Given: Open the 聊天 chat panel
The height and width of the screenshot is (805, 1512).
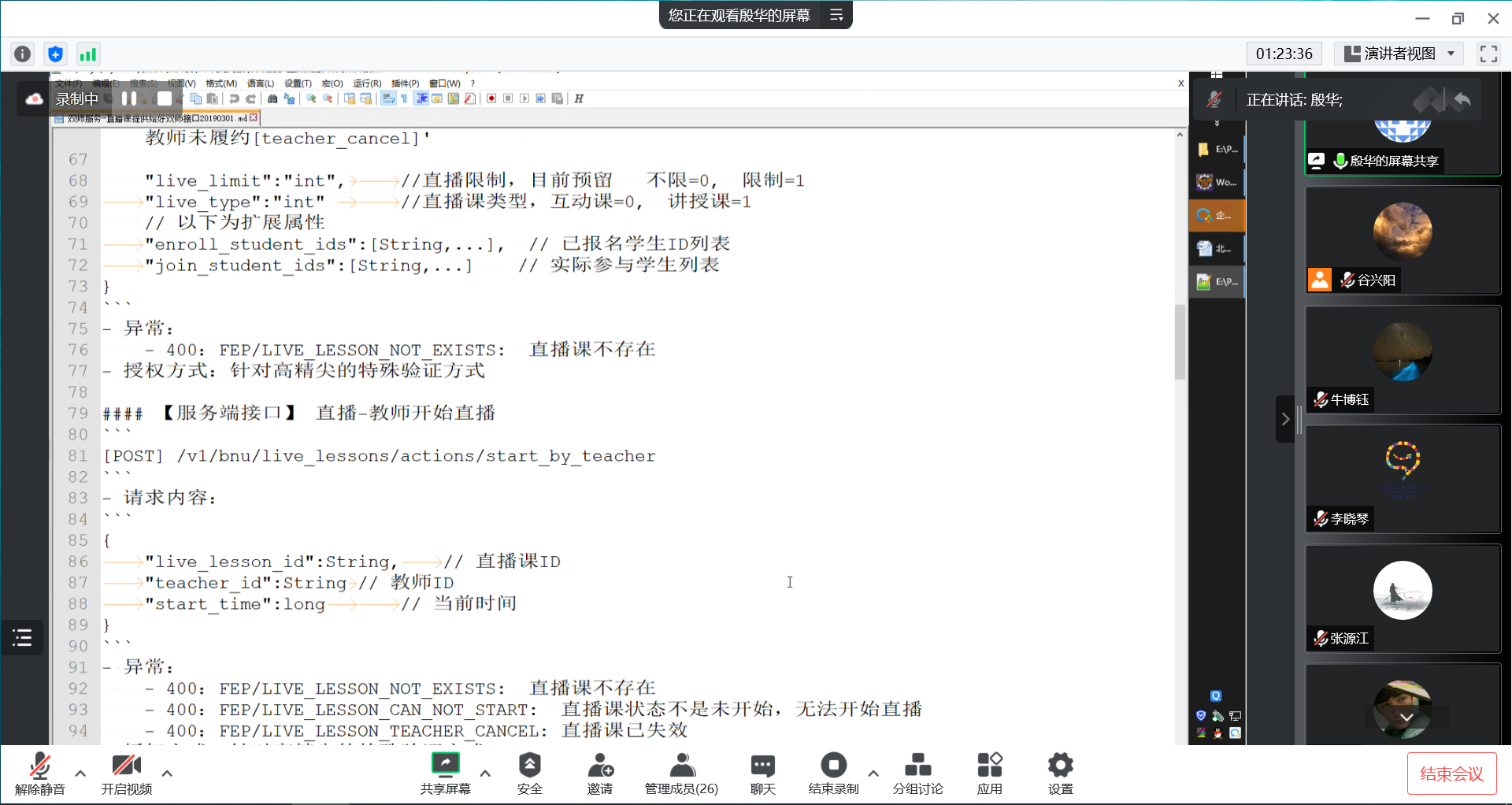Looking at the screenshot, I should 762,773.
